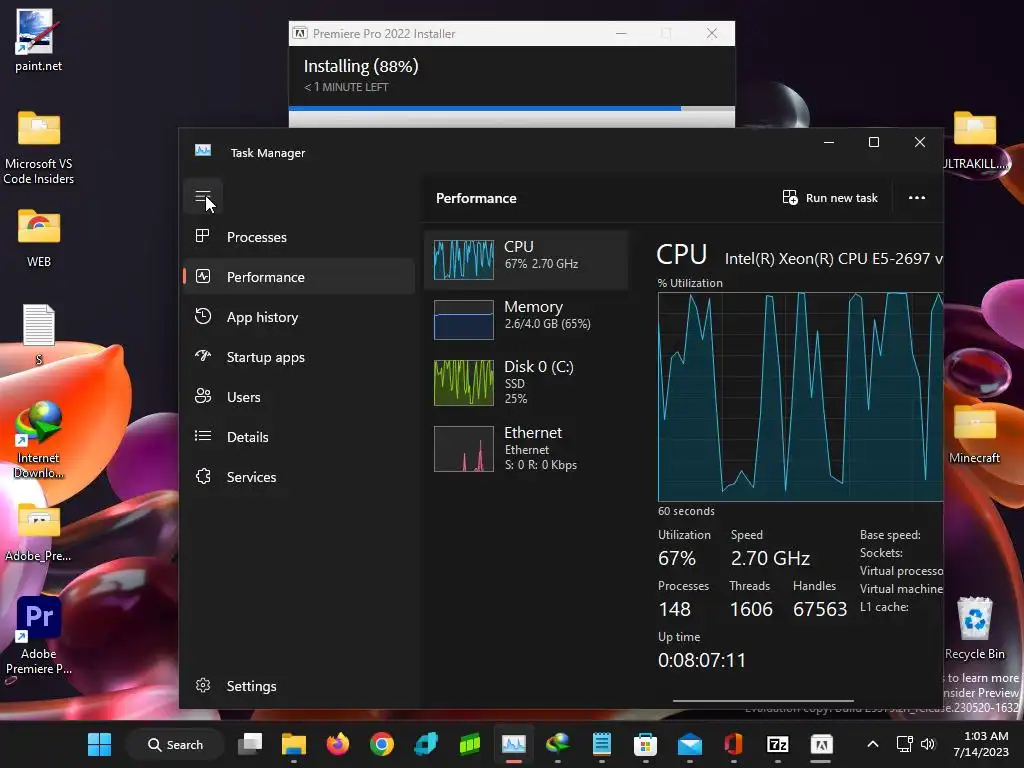Open Microsoft Store from taskbar
Viewport: 1024px width, 768px height.
point(645,744)
